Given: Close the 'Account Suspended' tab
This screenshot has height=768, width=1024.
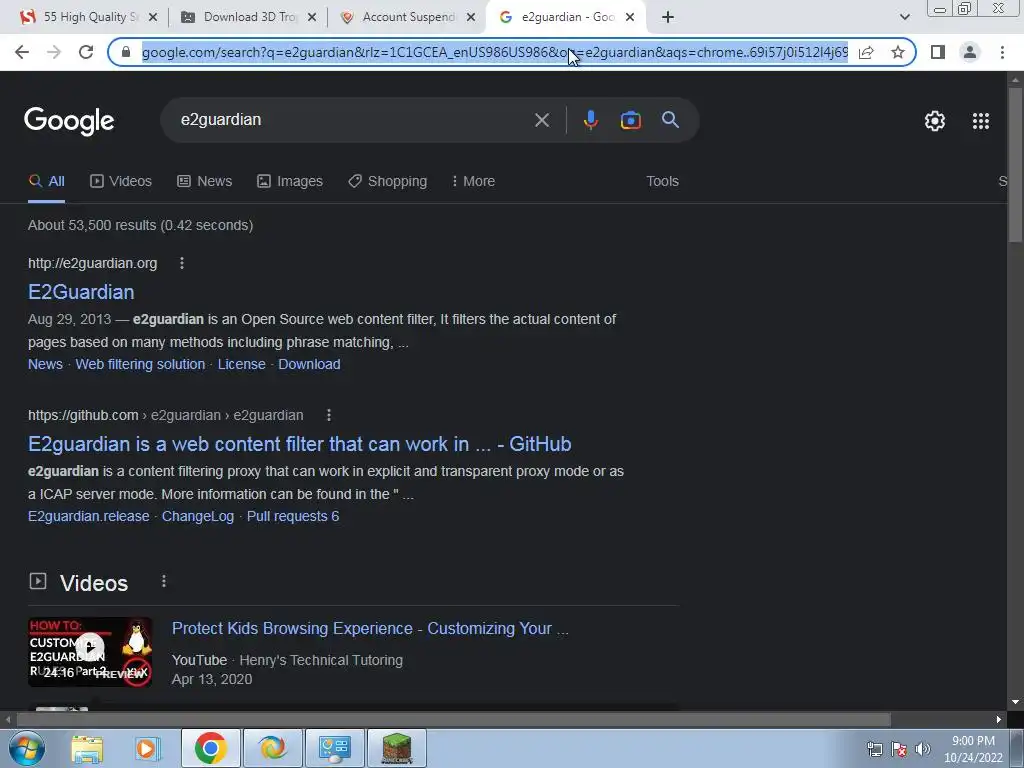Looking at the screenshot, I should pos(471,17).
